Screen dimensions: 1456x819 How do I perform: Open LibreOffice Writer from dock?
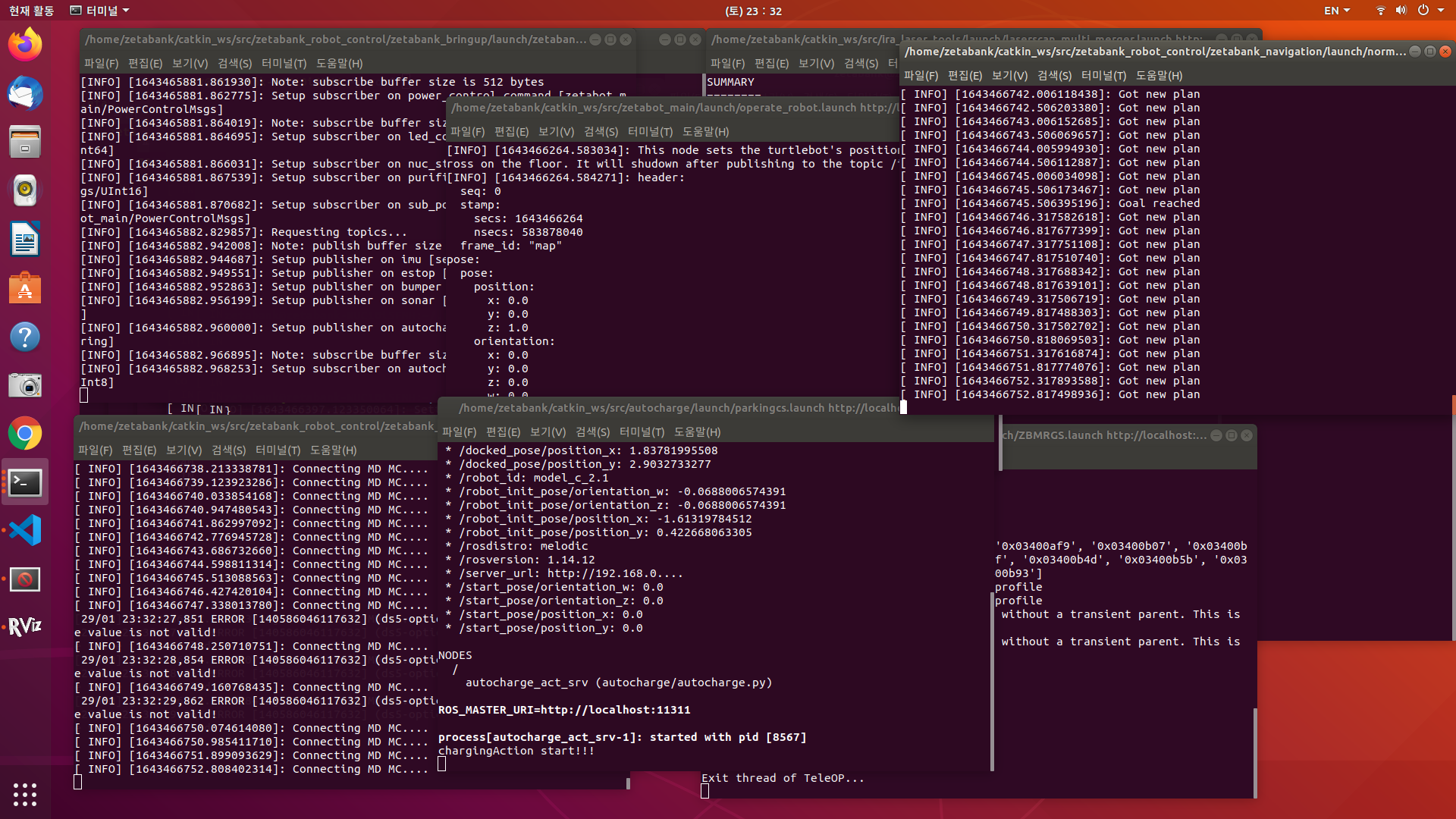point(25,240)
